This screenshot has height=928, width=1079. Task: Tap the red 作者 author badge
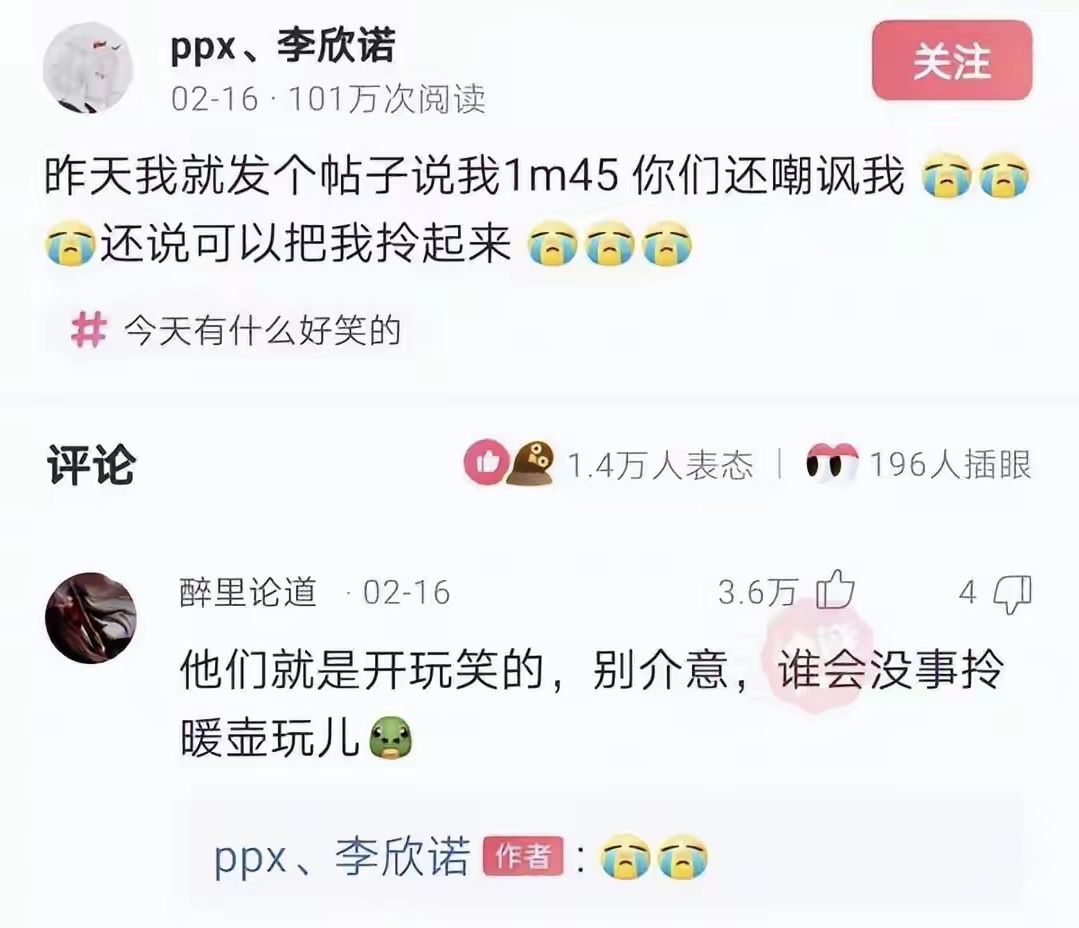pos(523,856)
